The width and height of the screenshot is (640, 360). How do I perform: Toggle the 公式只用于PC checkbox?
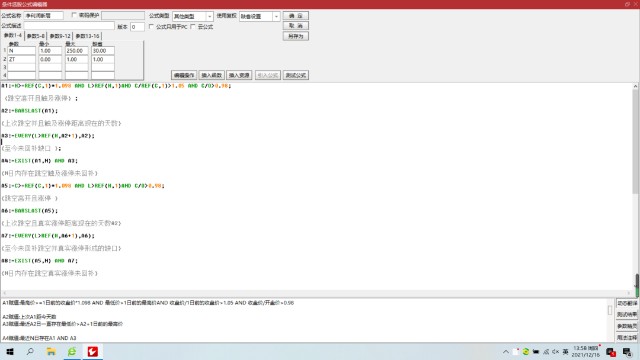(x=151, y=27)
